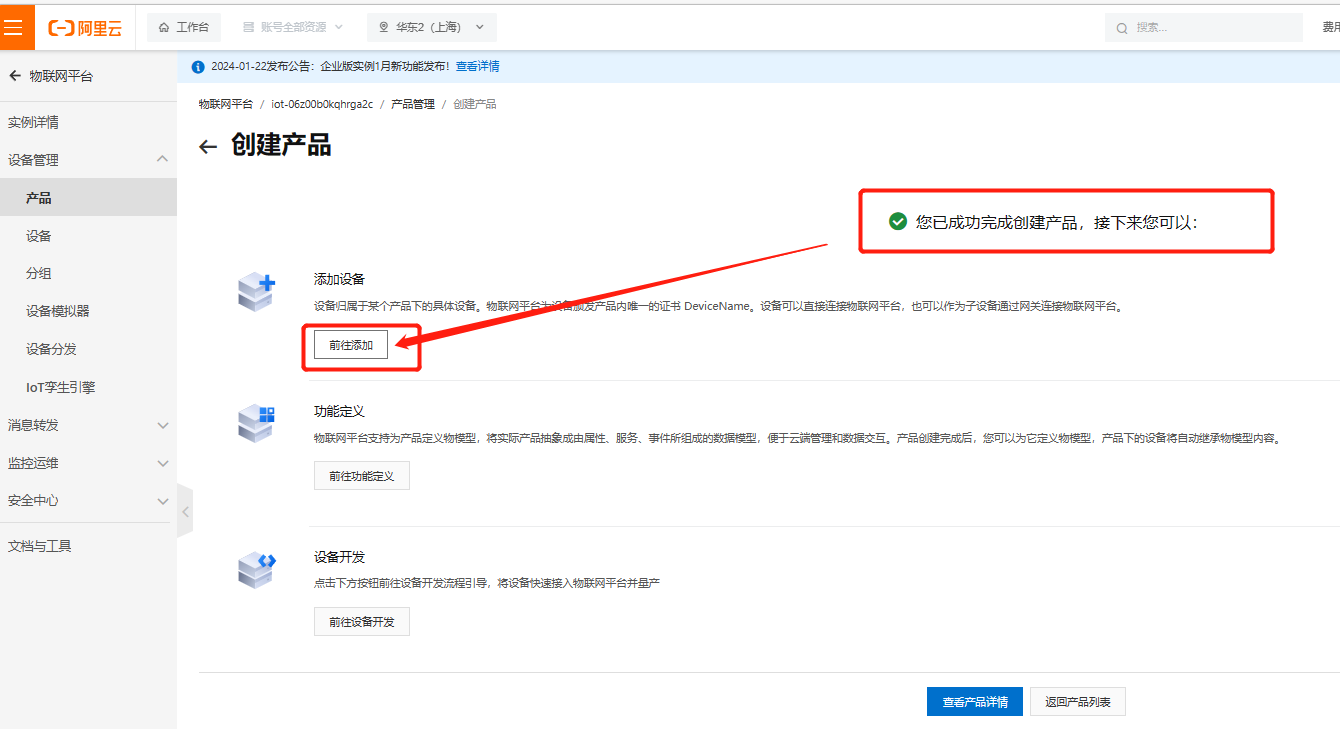The width and height of the screenshot is (1340, 729).
Task: Open the 账号全部资源 dropdown
Action: tap(293, 27)
